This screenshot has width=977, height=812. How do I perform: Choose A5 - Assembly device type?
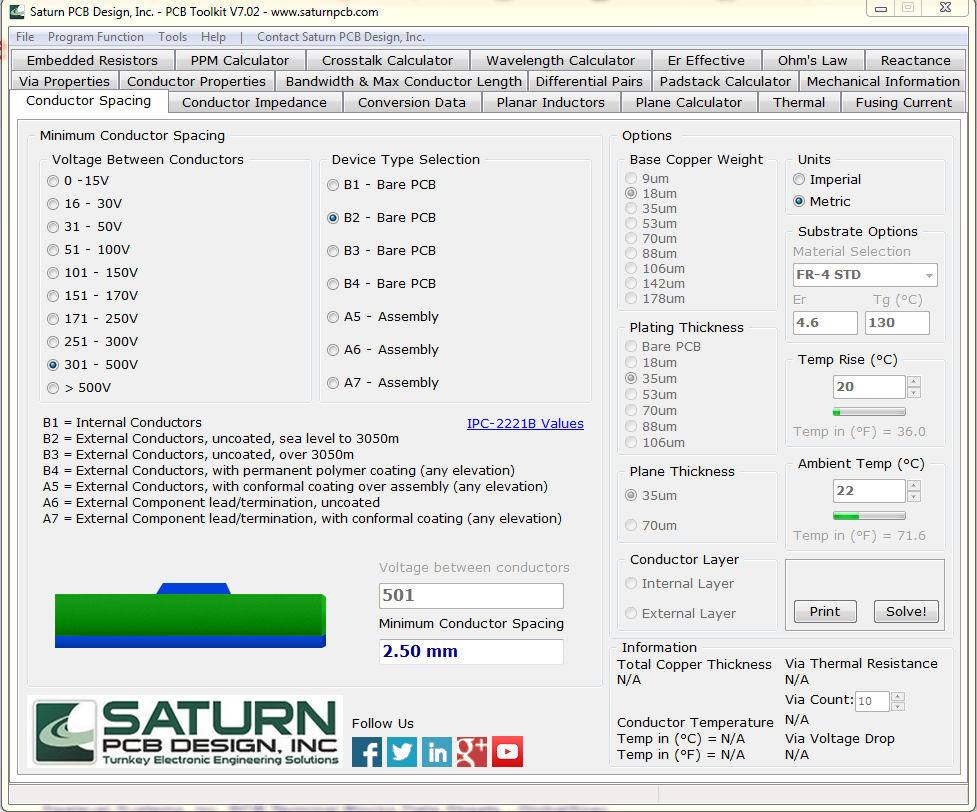334,317
